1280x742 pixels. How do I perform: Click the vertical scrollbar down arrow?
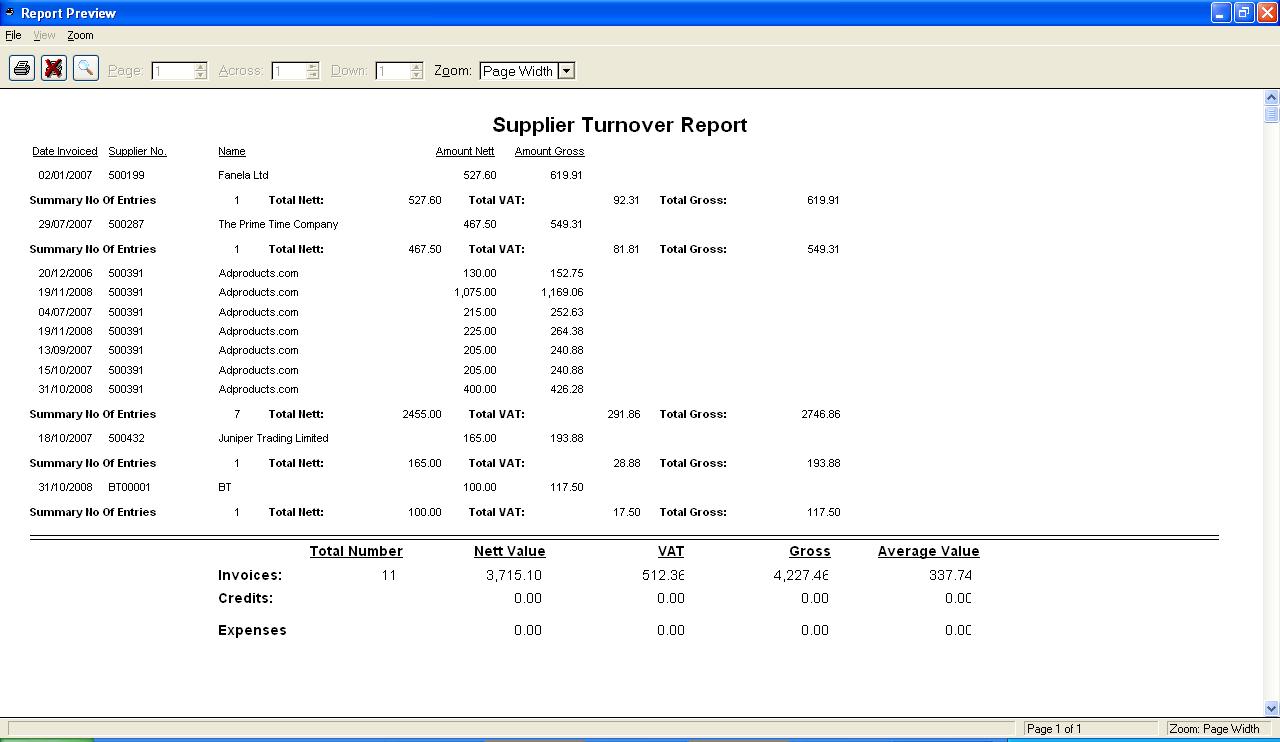click(1272, 708)
